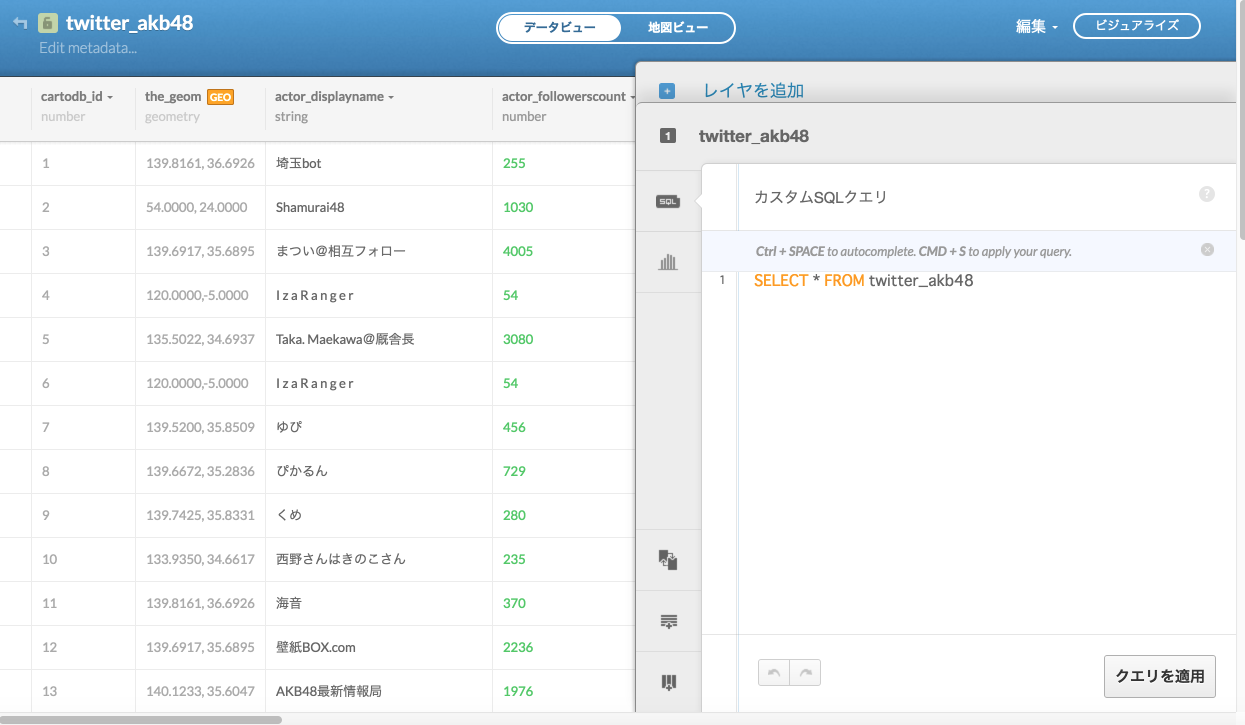This screenshot has width=1245, height=725.
Task: Open the SQL query panel icon
Action: pyautogui.click(x=668, y=201)
